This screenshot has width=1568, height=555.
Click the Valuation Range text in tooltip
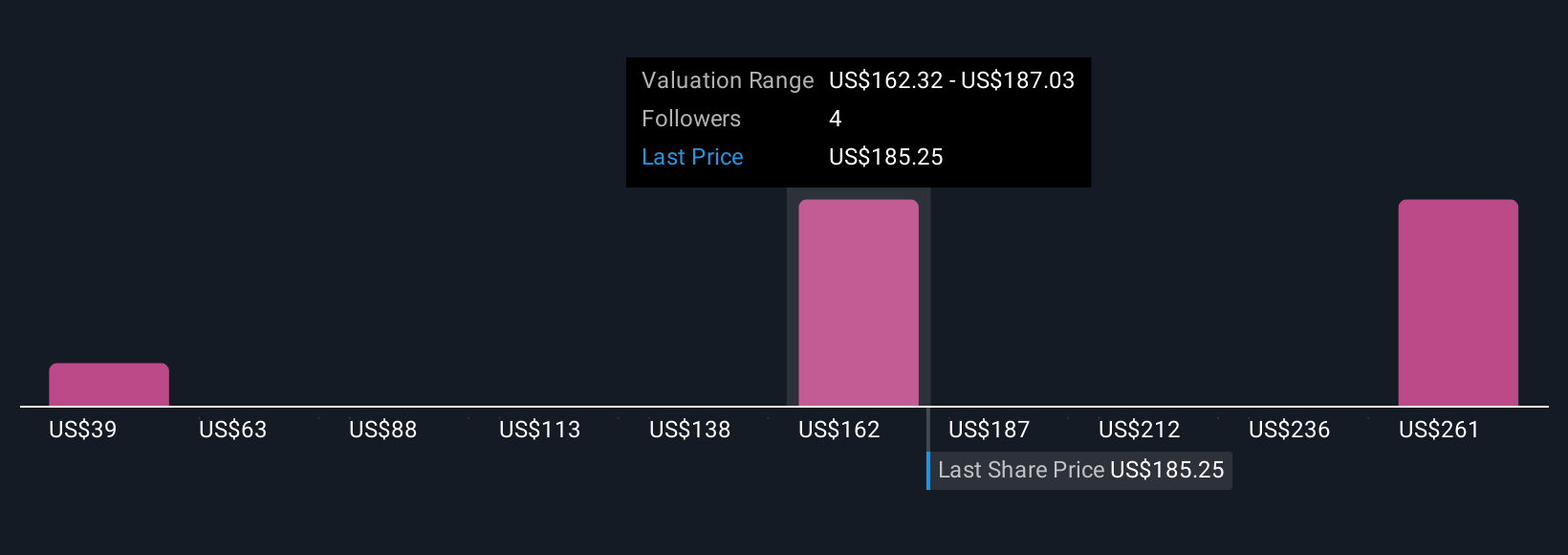point(728,80)
